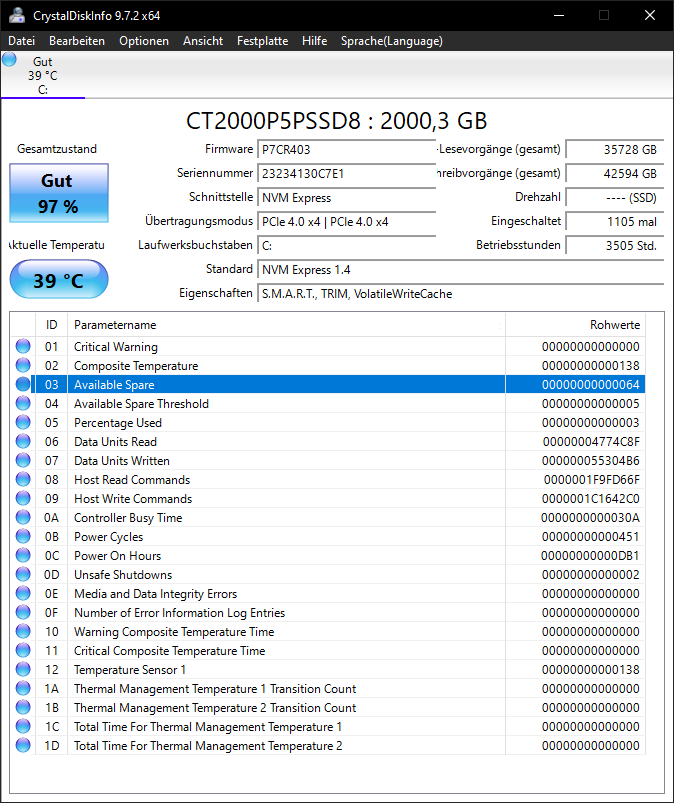This screenshot has width=674, height=803.
Task: Click the status orb for Critical Warning
Action: pyautogui.click(x=23, y=346)
